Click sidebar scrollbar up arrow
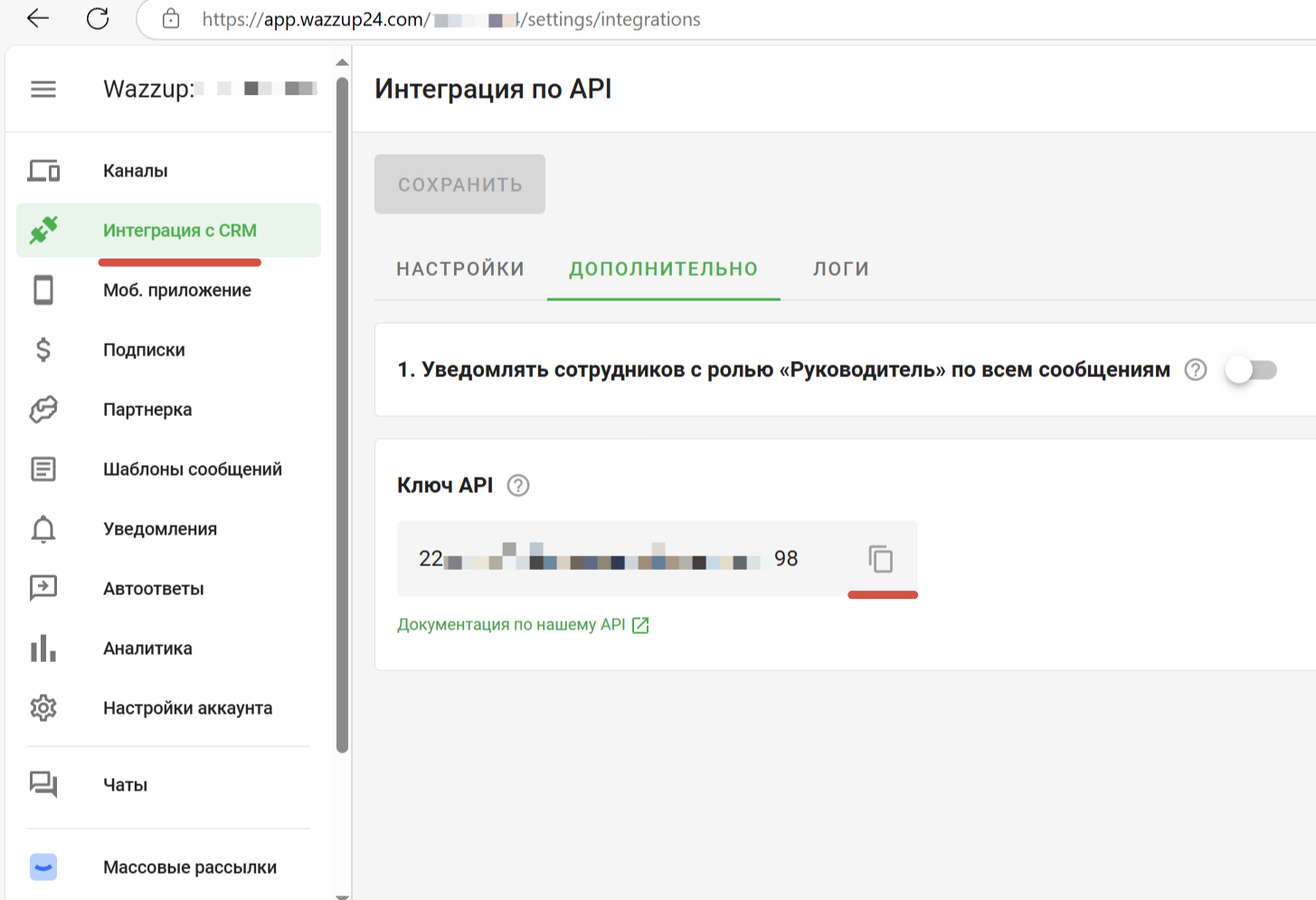 (x=342, y=62)
